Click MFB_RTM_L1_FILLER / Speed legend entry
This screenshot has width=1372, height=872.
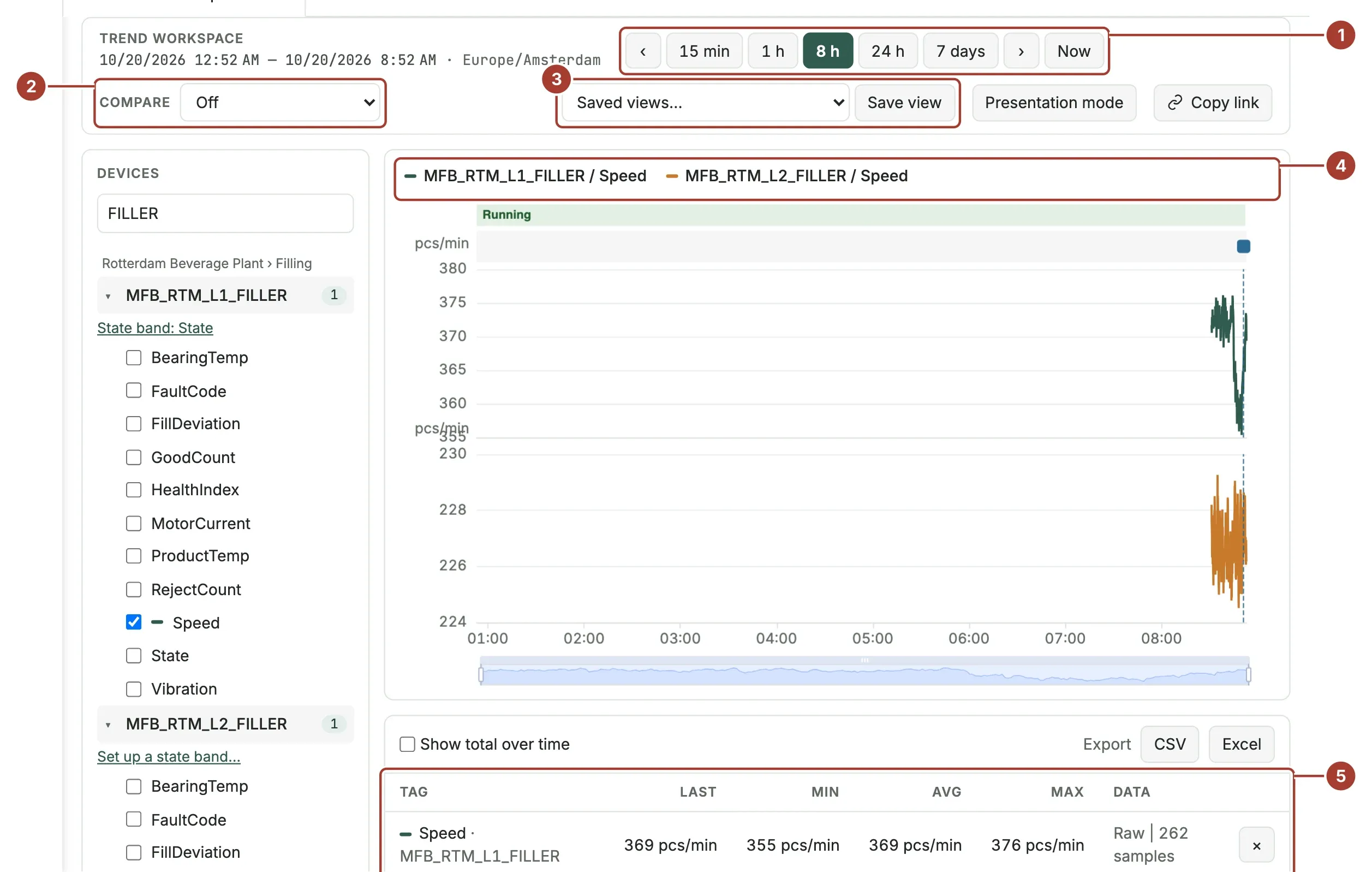click(526, 175)
